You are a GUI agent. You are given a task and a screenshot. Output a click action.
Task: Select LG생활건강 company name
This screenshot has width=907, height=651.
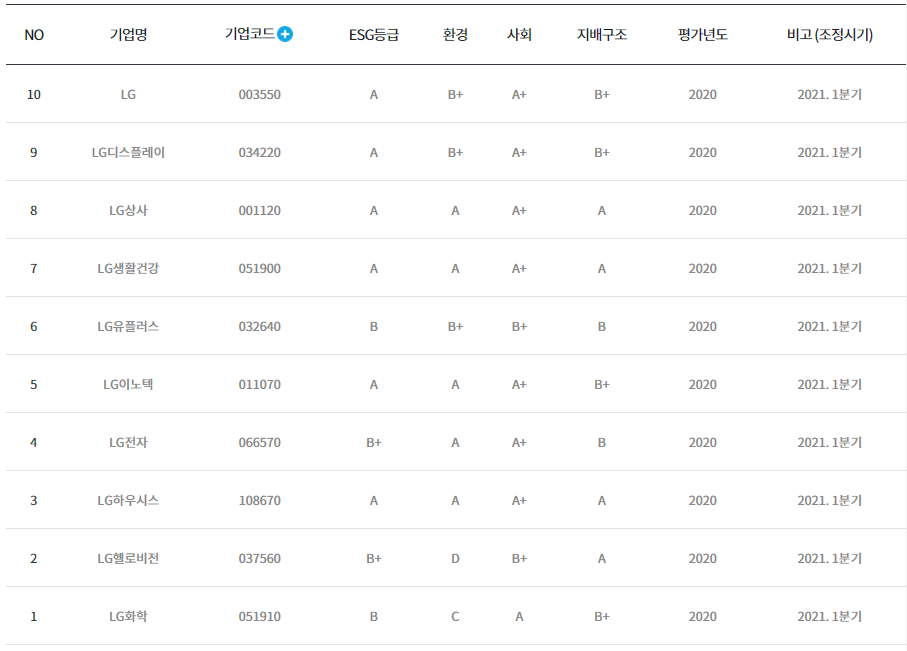128,269
